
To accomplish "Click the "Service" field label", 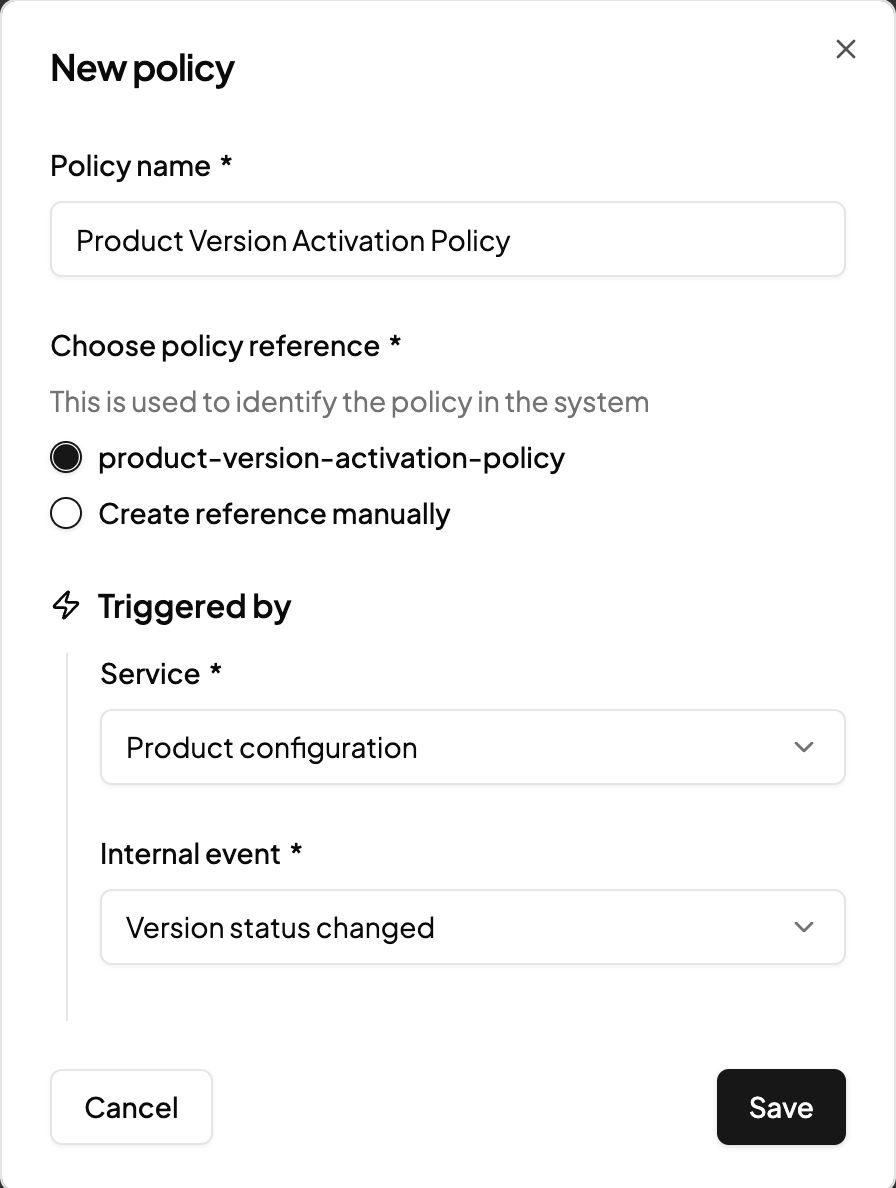I will point(151,674).
